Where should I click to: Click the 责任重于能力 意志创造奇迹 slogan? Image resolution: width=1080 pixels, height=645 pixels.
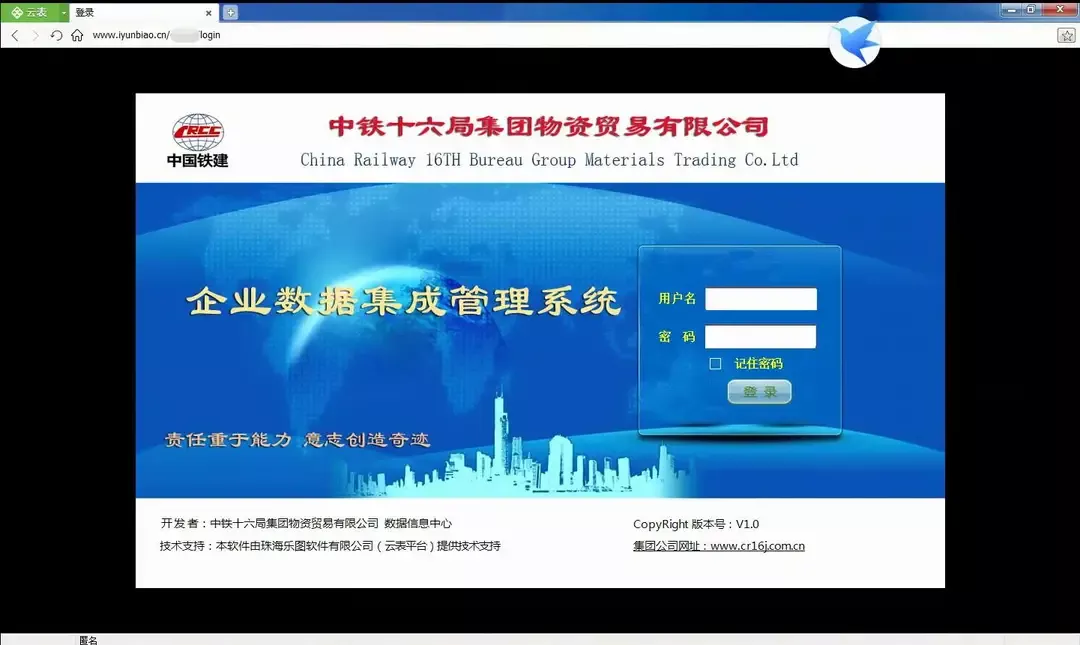click(x=297, y=440)
